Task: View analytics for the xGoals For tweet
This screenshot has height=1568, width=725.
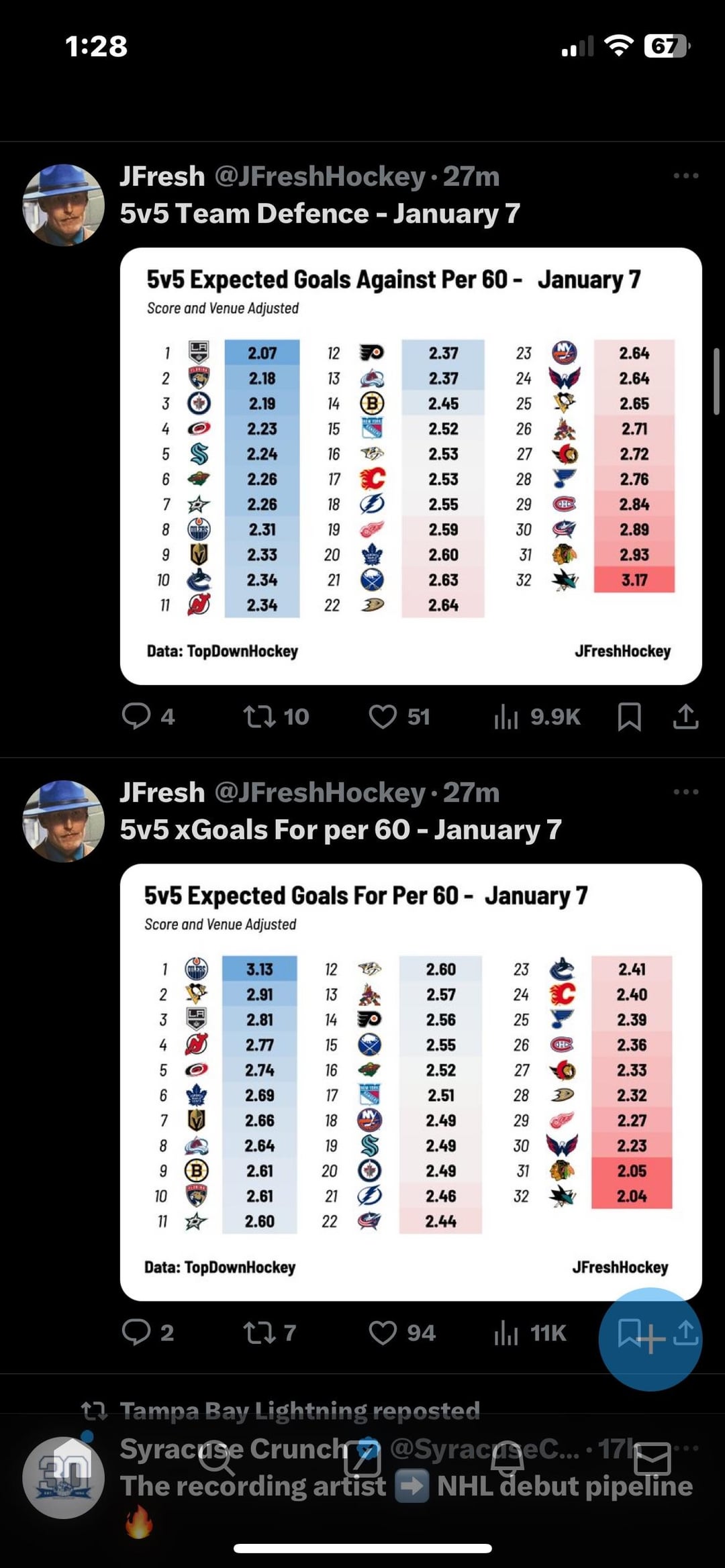Action: coord(506,1332)
